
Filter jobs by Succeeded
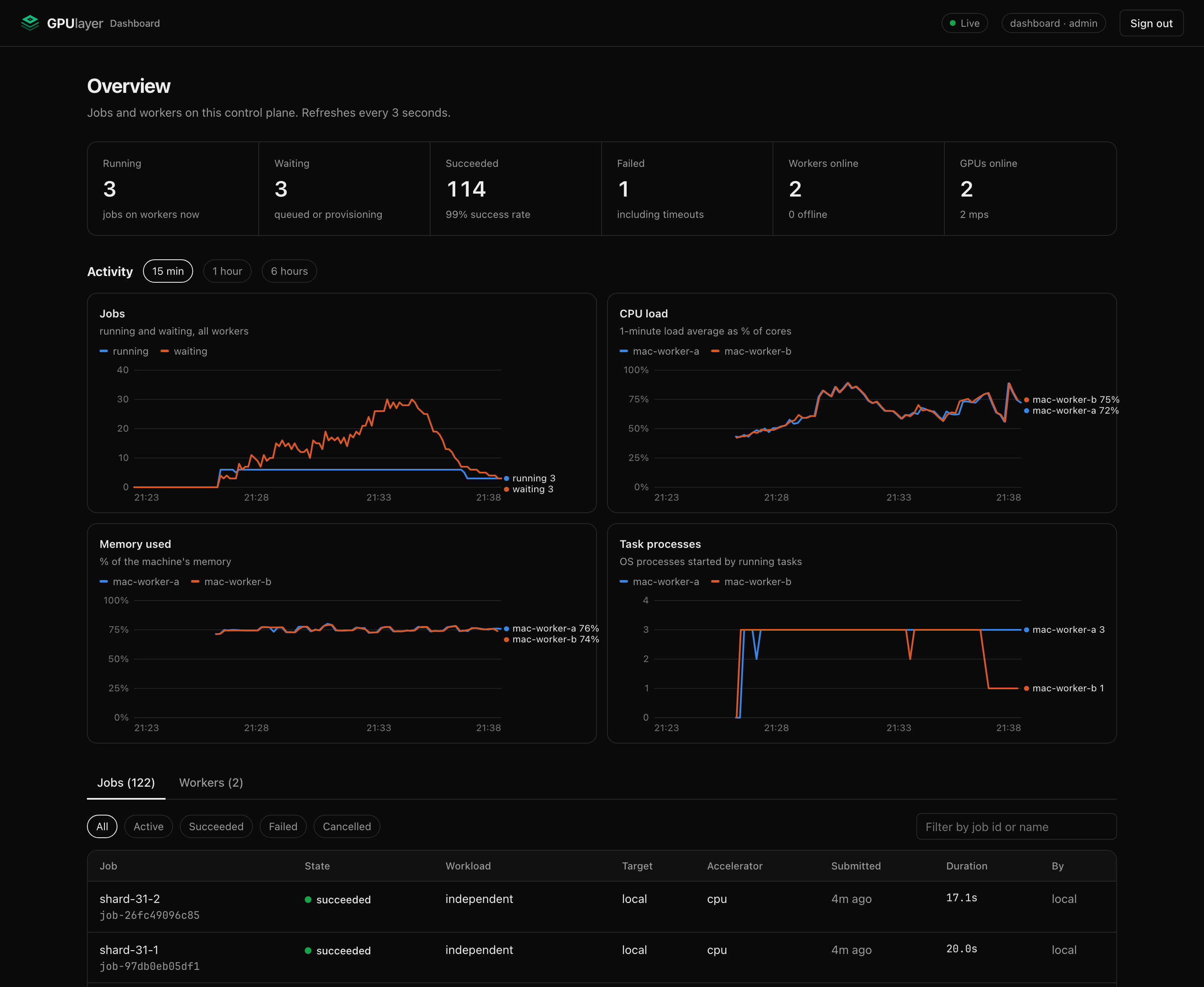click(x=216, y=827)
